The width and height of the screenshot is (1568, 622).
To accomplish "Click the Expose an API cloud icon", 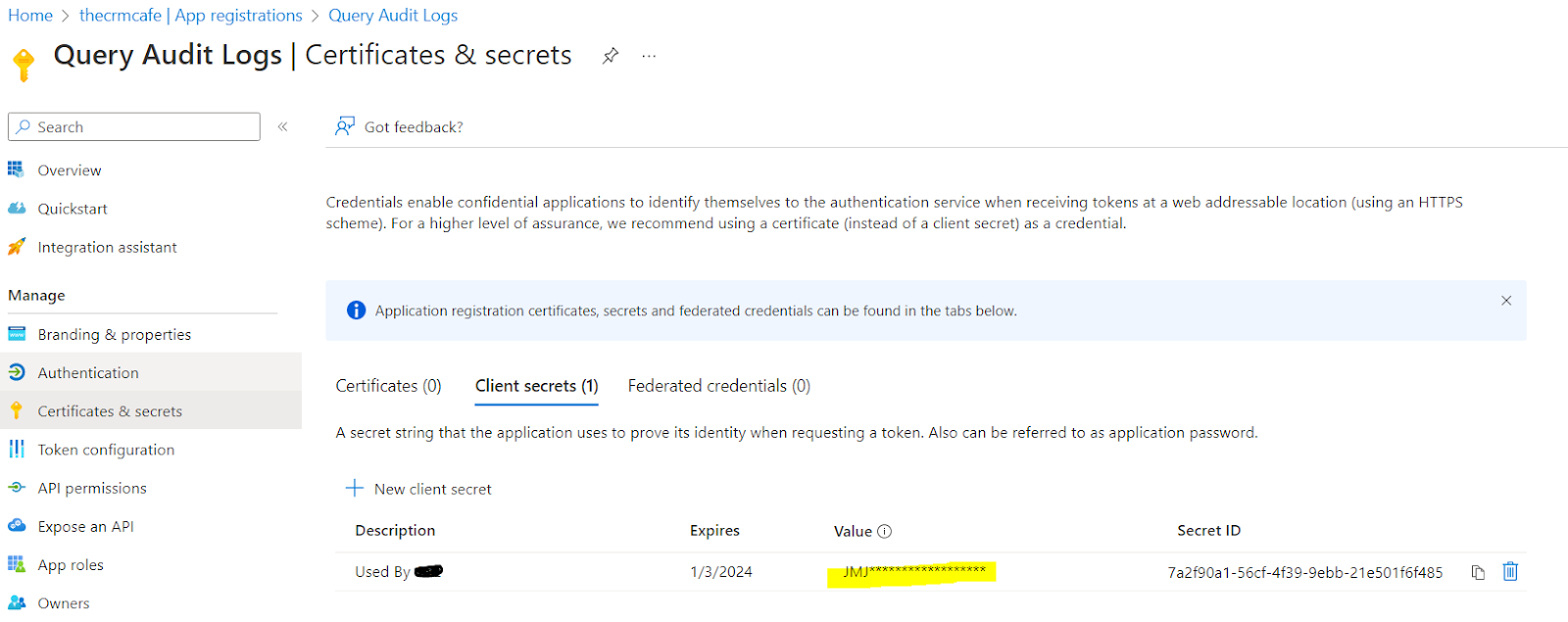I will [x=17, y=525].
